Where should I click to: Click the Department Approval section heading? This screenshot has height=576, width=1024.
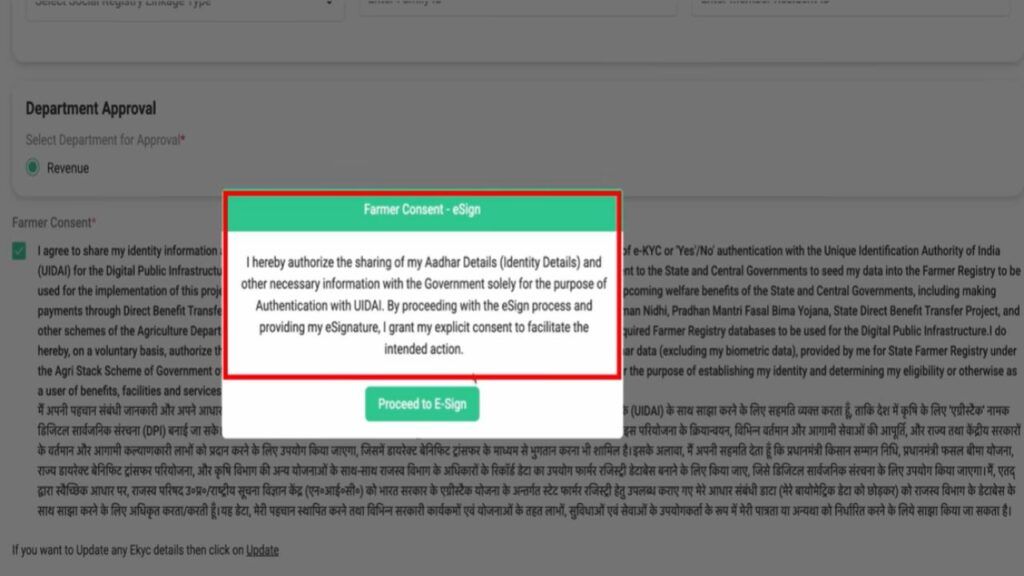pos(91,109)
